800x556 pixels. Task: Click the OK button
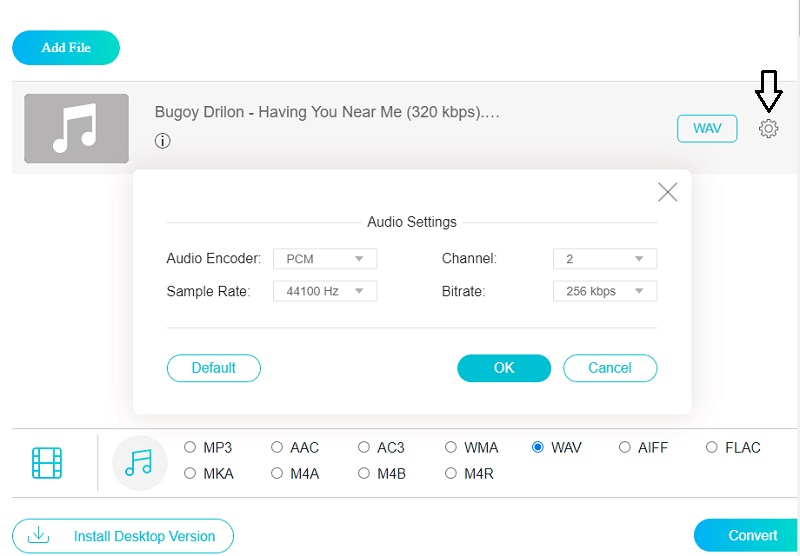click(x=504, y=368)
